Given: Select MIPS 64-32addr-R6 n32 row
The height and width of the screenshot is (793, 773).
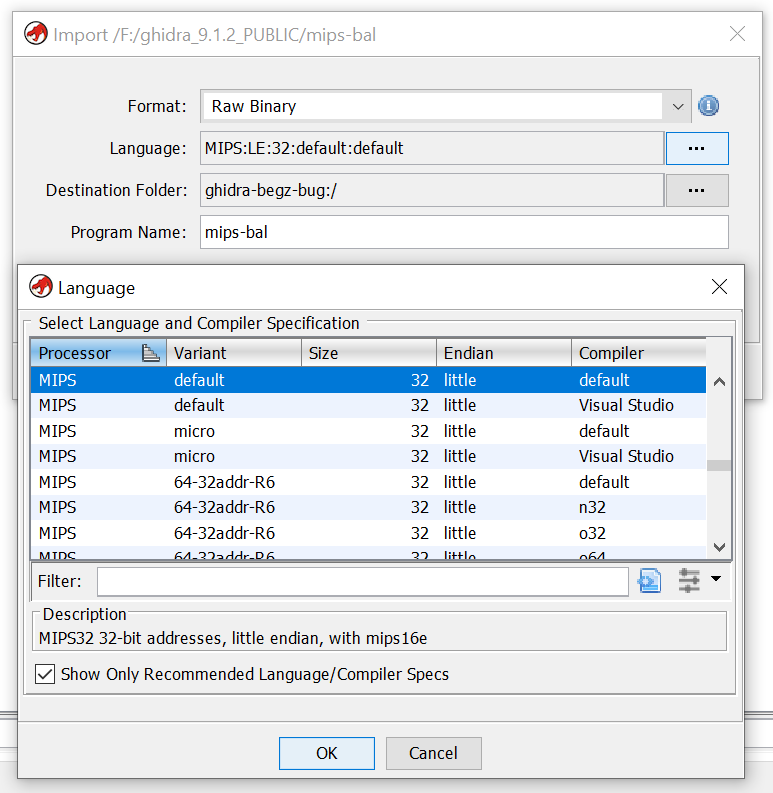Looking at the screenshot, I should (x=368, y=507).
